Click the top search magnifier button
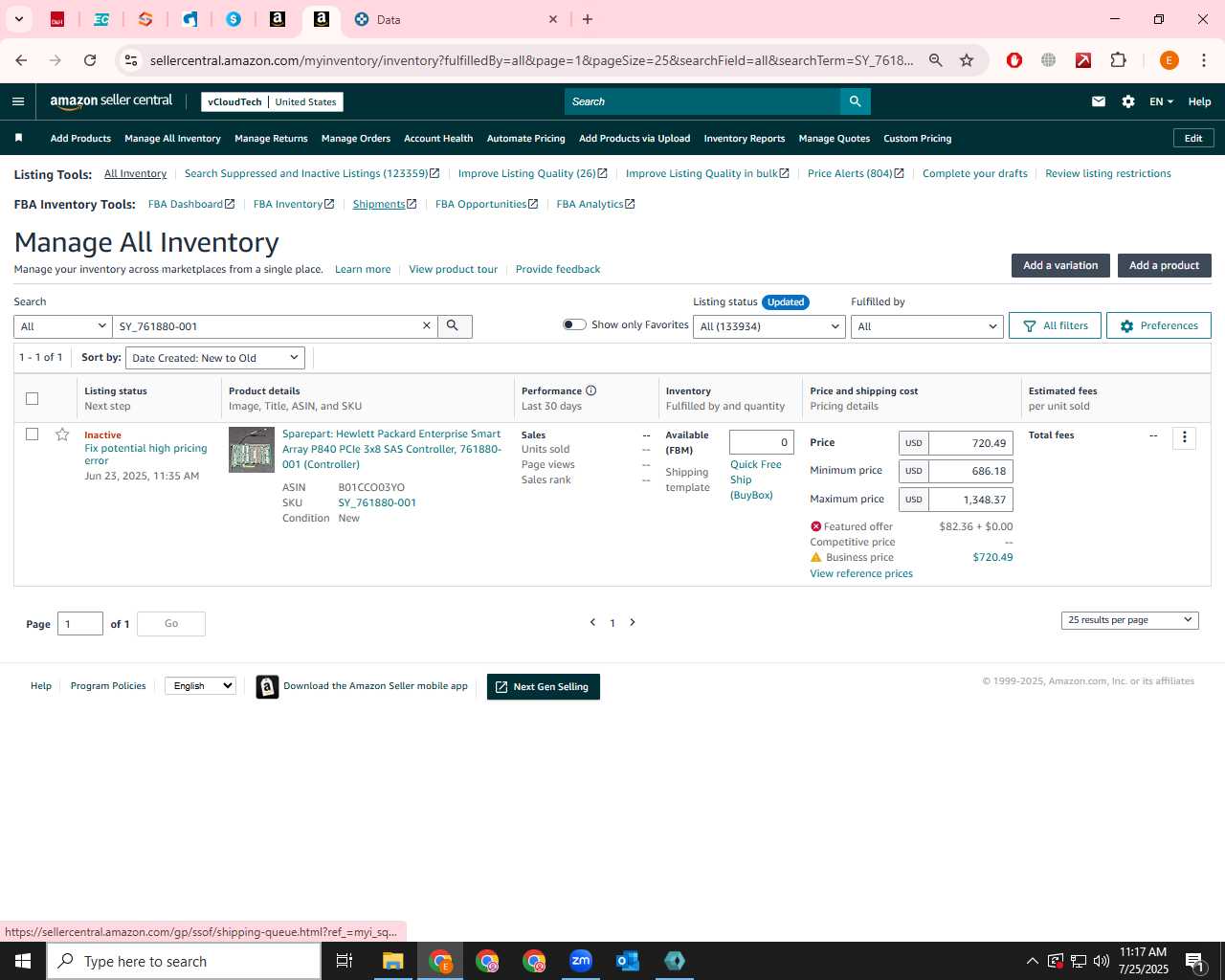This screenshot has width=1225, height=980. [x=856, y=101]
